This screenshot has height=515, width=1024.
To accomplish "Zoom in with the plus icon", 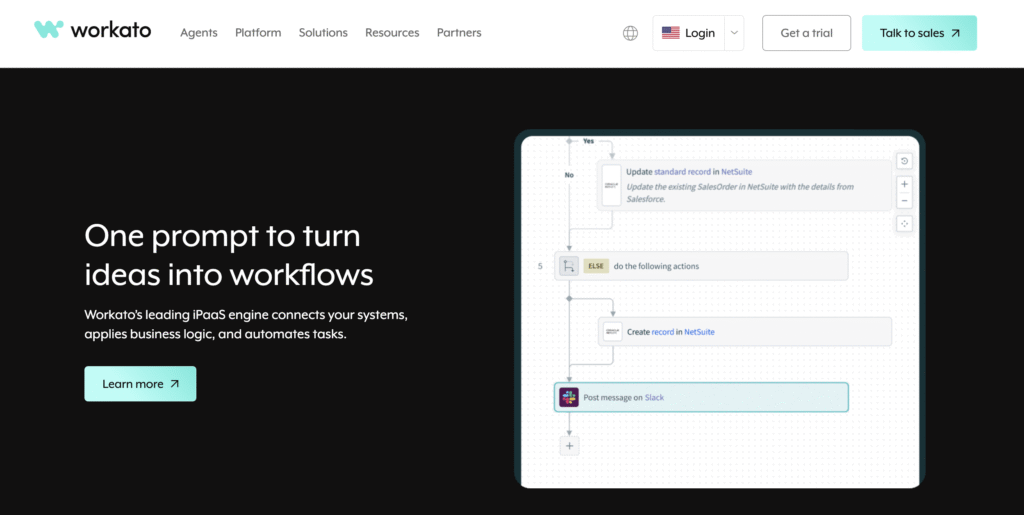I will [x=904, y=184].
